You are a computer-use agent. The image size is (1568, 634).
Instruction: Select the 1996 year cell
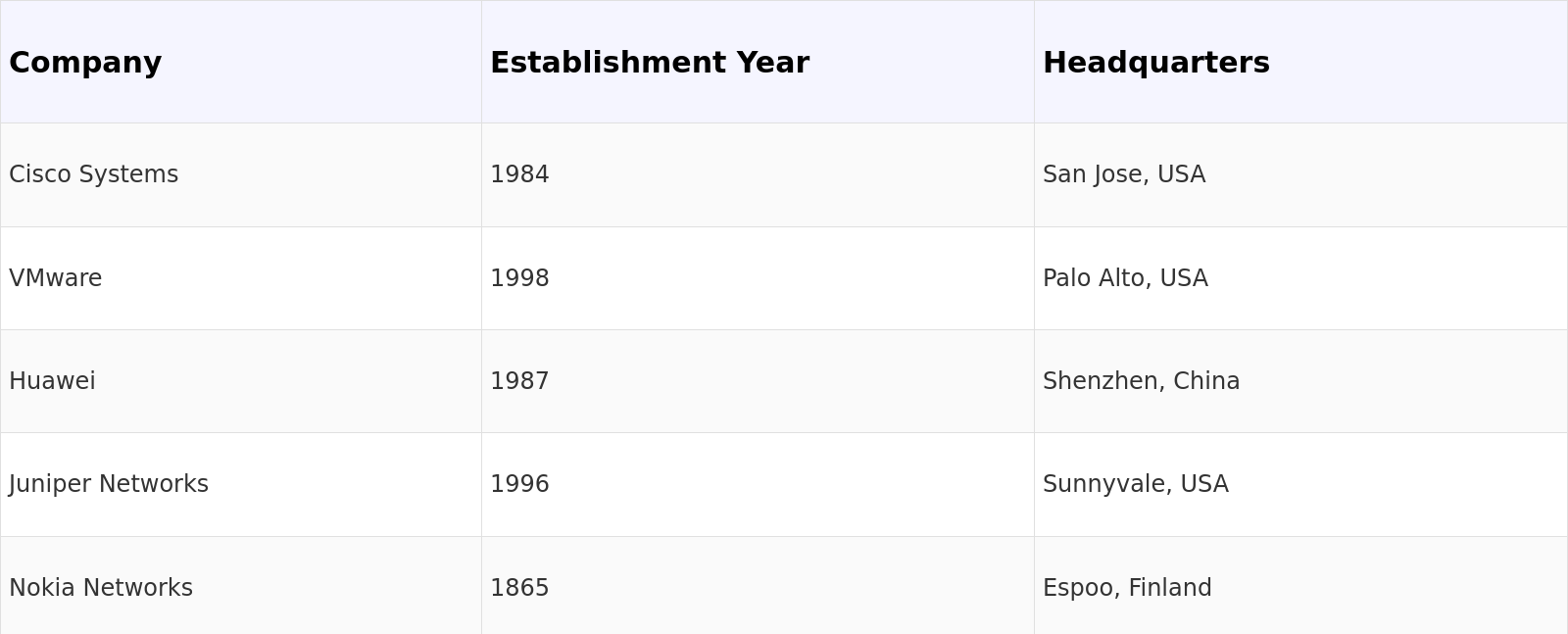coord(519,484)
